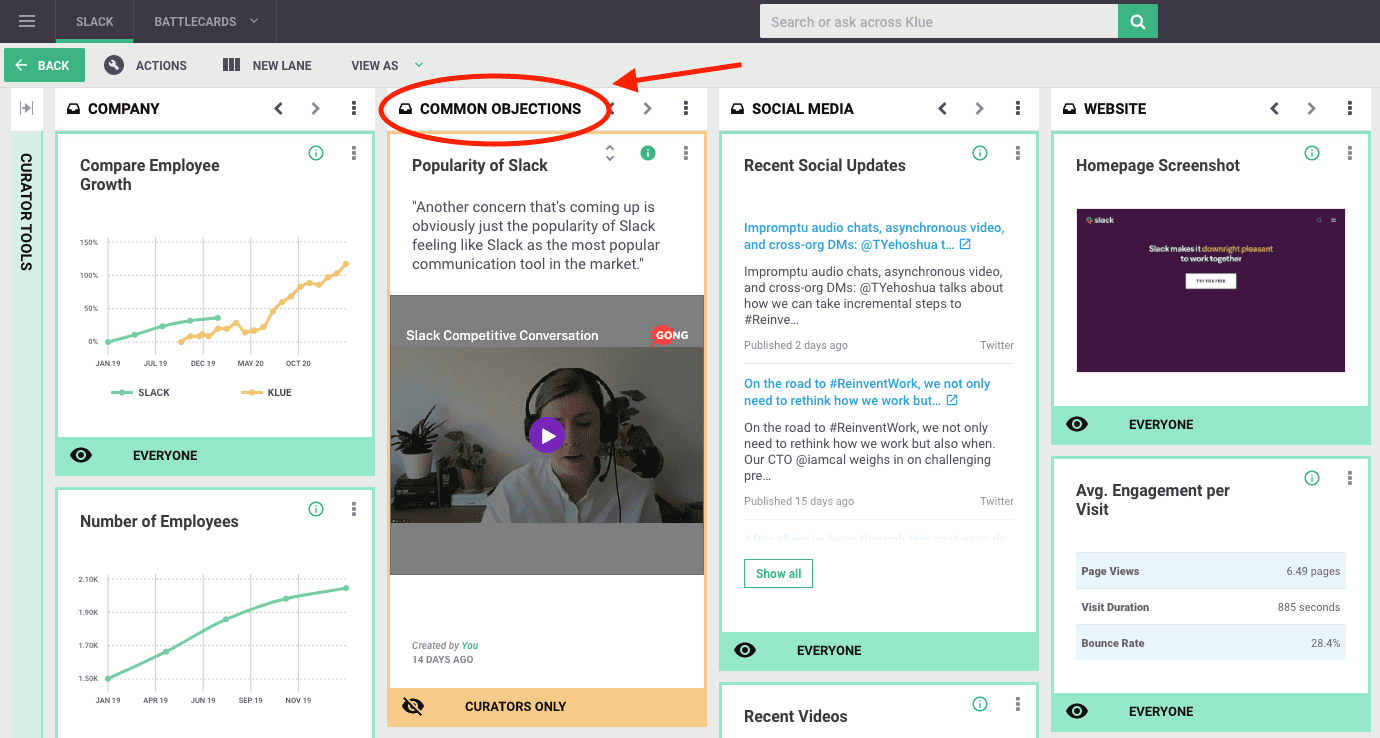Toggle Curators Only visibility eye icon

click(413, 706)
